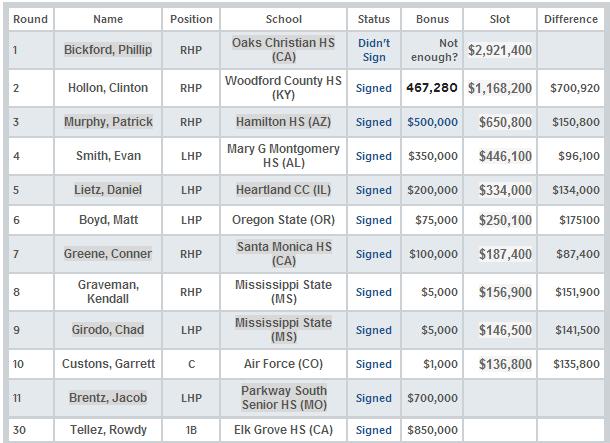Click Signed link for Custons, Garrett
This screenshot has width=610, height=443.
pos(374,364)
